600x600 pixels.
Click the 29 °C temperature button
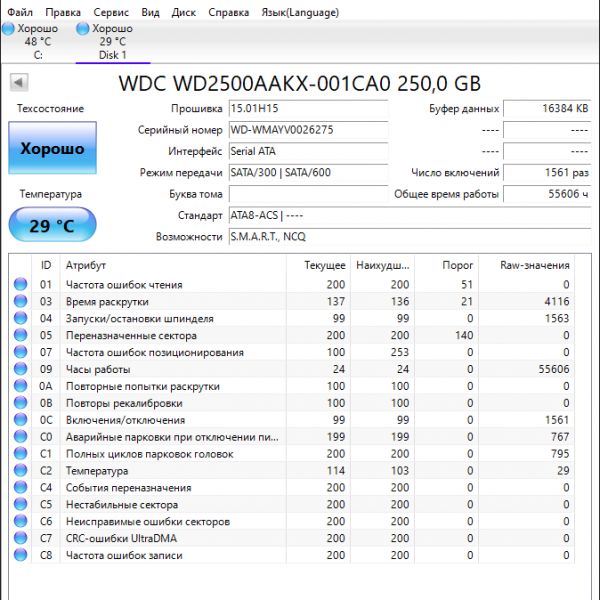52,225
